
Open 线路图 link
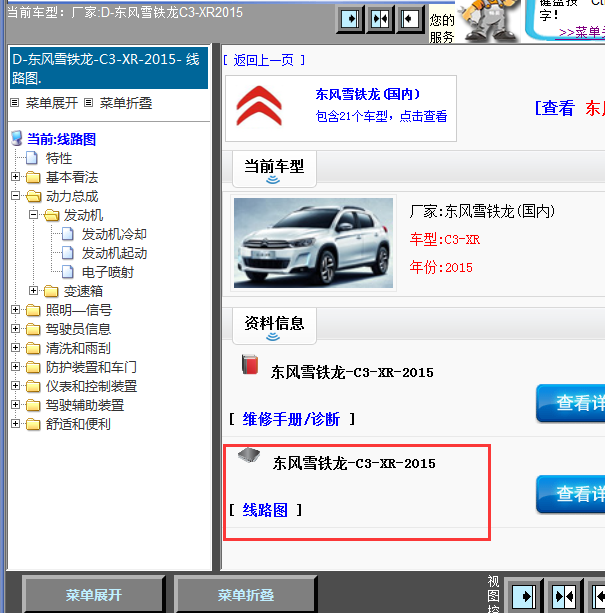pyautogui.click(x=265, y=510)
